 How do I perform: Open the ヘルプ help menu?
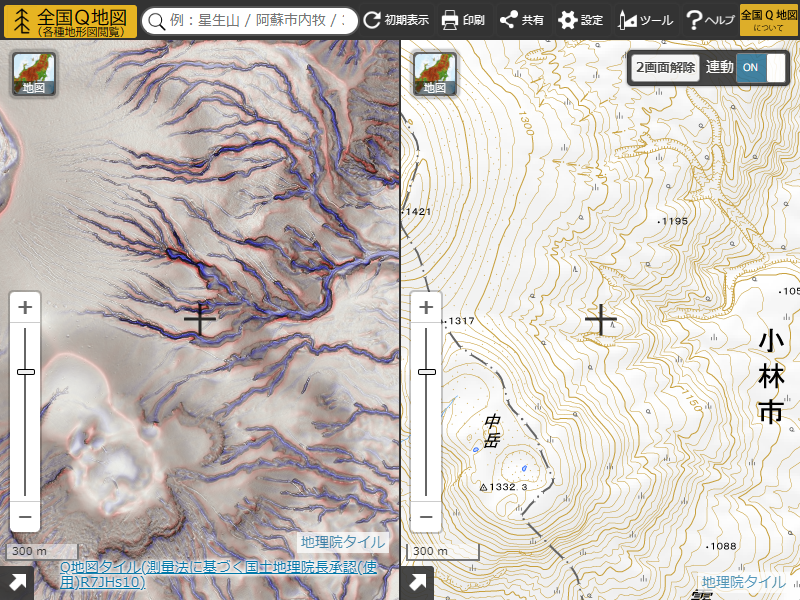710,20
